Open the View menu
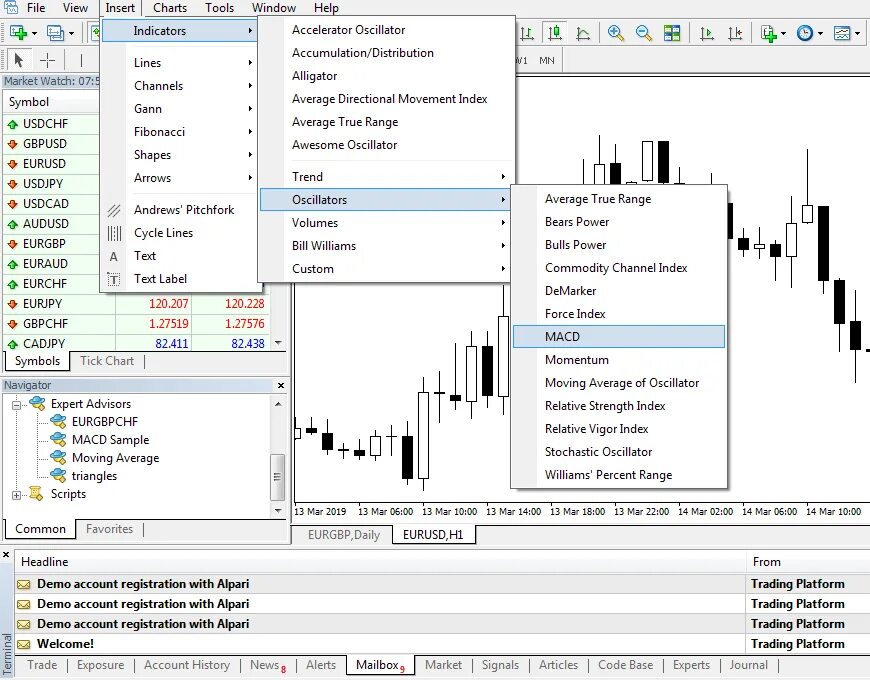The height and width of the screenshot is (680, 870). (x=75, y=8)
